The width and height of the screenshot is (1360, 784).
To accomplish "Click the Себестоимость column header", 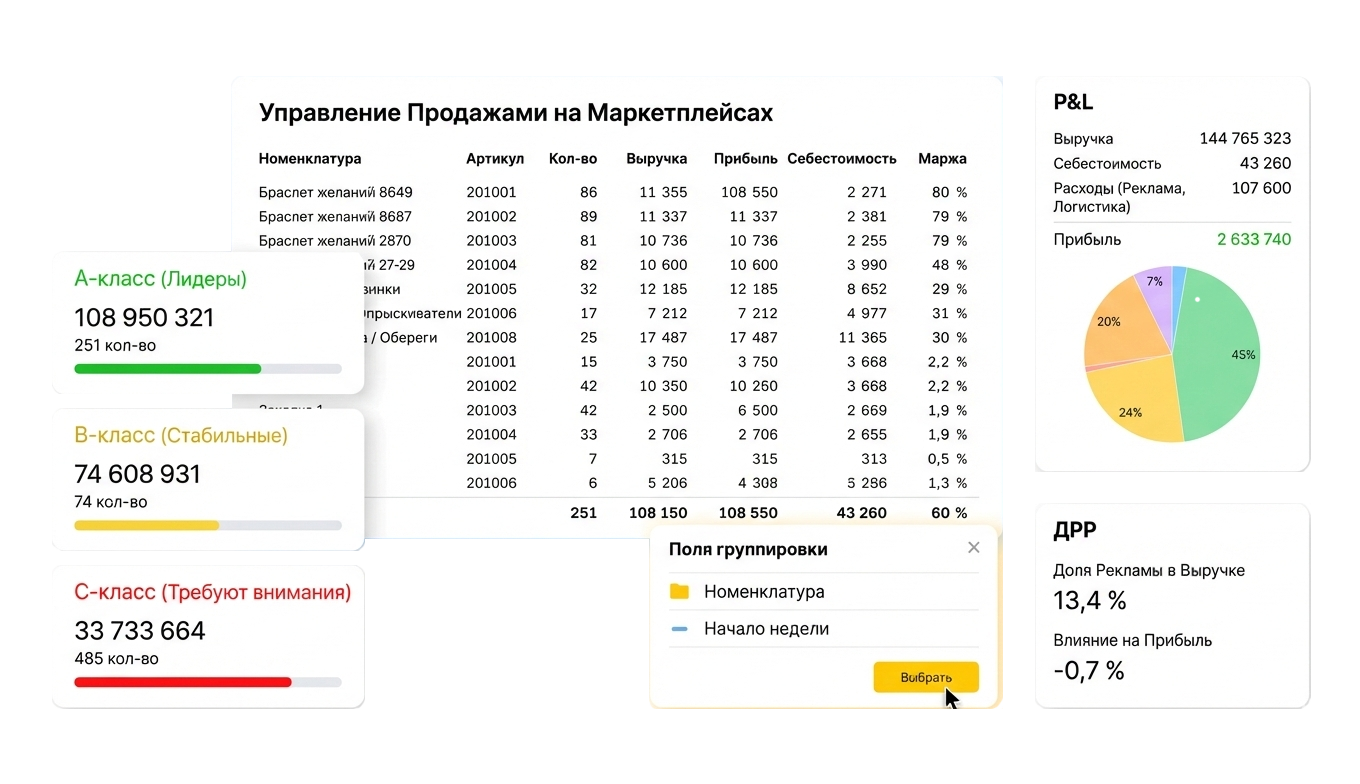I will pos(841,159).
